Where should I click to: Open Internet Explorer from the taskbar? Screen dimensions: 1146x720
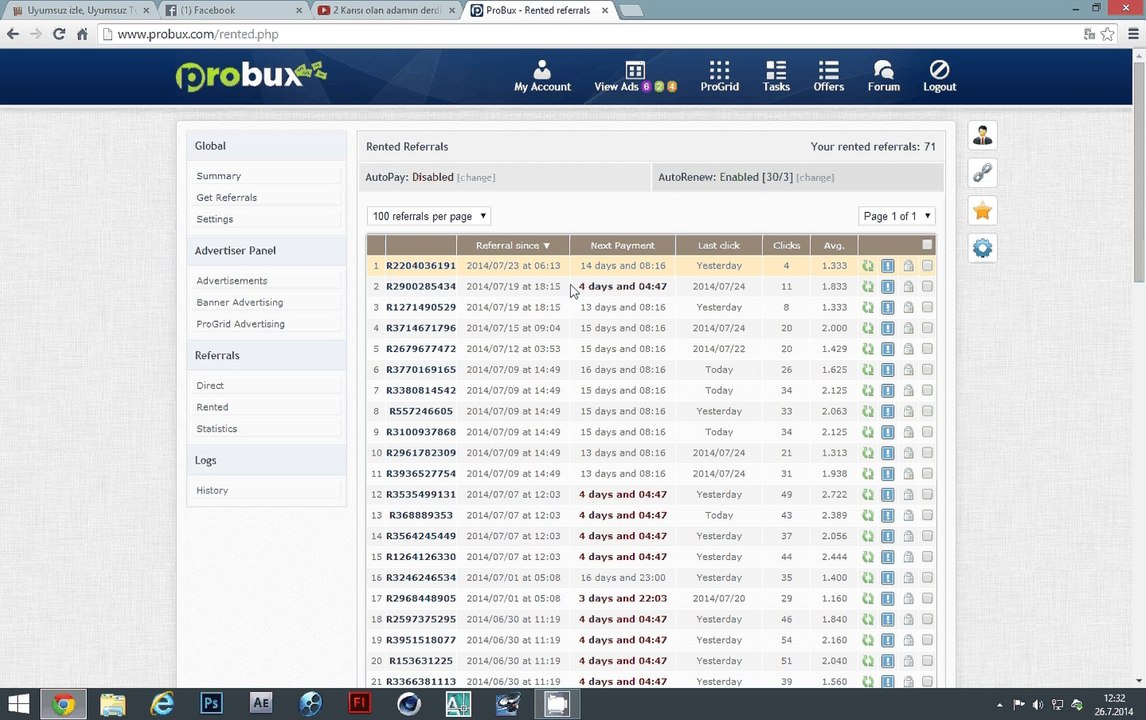[162, 703]
